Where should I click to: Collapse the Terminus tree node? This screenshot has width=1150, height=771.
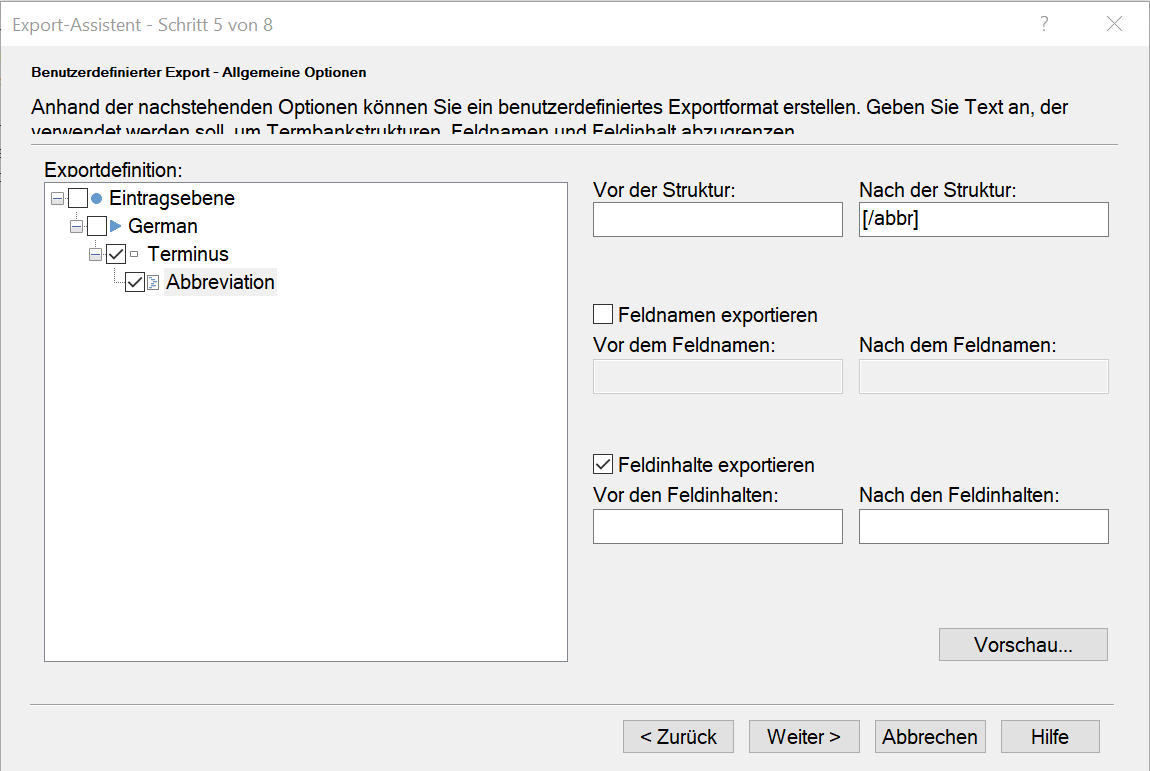point(95,255)
